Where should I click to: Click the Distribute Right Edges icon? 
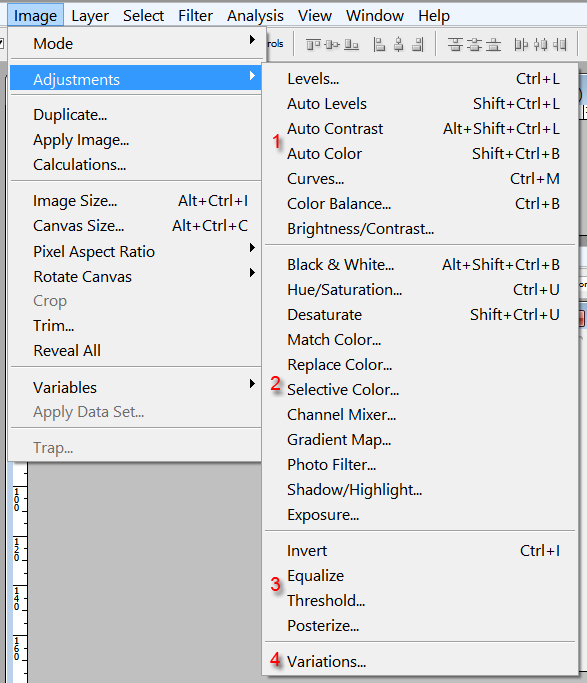(x=560, y=44)
